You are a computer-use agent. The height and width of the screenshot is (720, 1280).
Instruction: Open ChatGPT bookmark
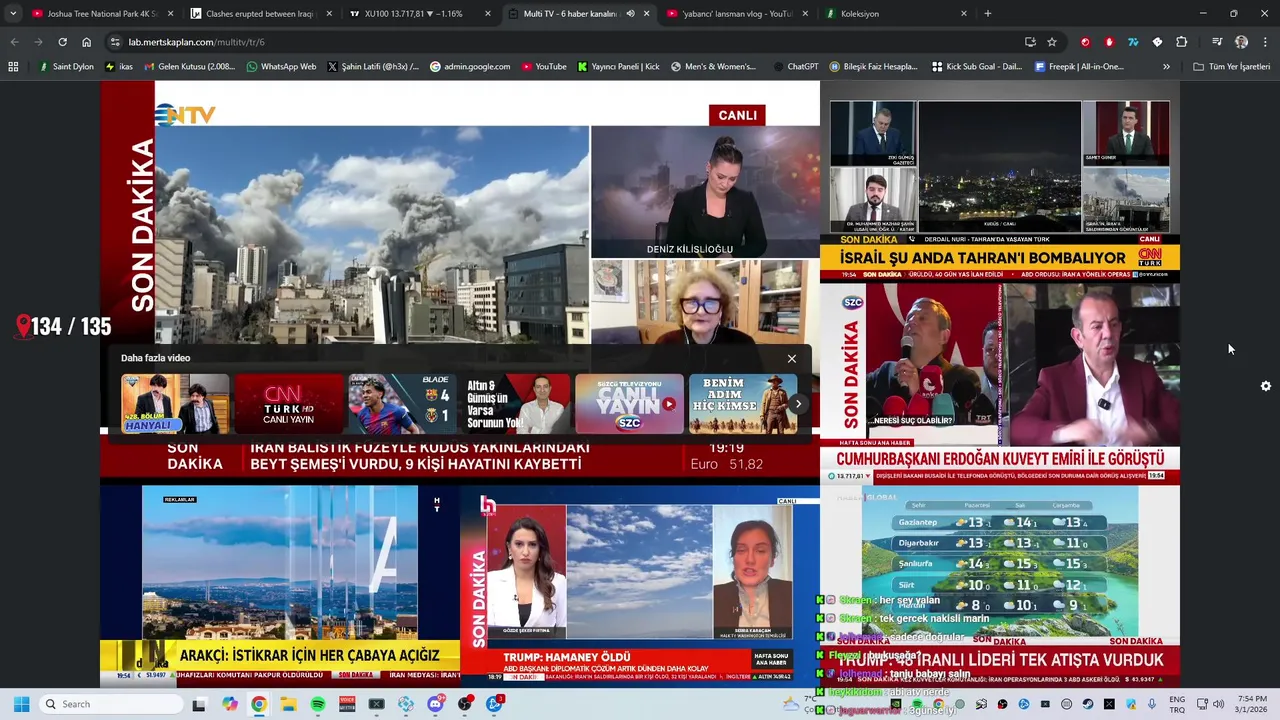click(x=795, y=67)
